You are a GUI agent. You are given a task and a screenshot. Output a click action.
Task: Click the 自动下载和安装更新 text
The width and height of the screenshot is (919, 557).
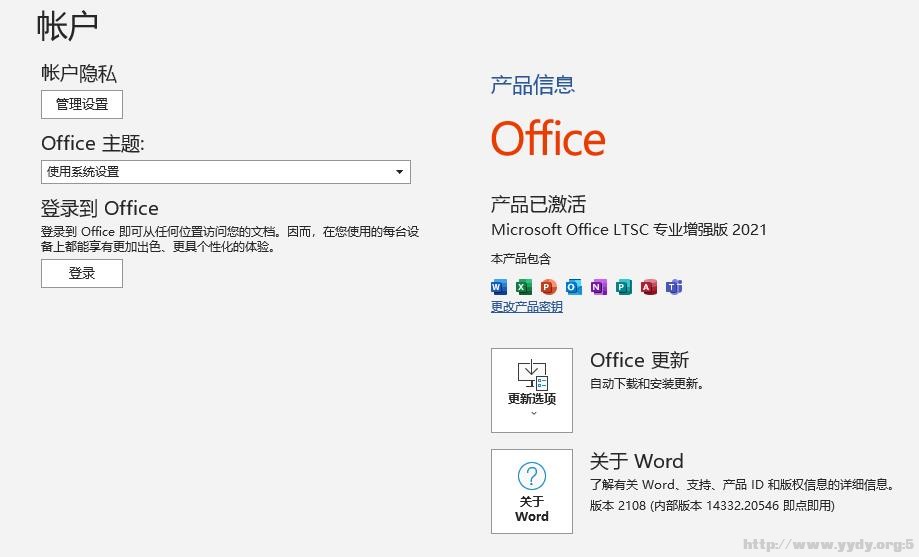point(647,384)
